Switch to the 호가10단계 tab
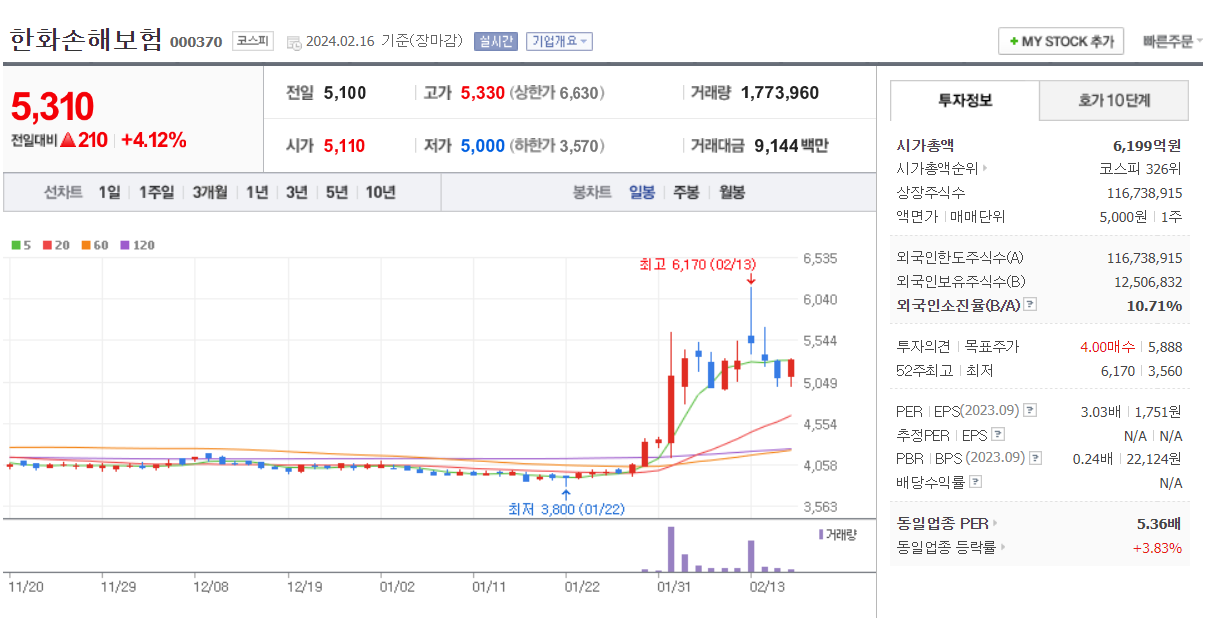Viewport: 1206px width, 618px height. pos(1114,101)
